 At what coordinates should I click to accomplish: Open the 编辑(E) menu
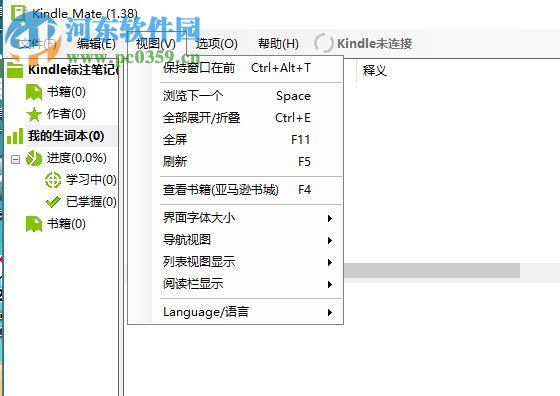pos(96,44)
